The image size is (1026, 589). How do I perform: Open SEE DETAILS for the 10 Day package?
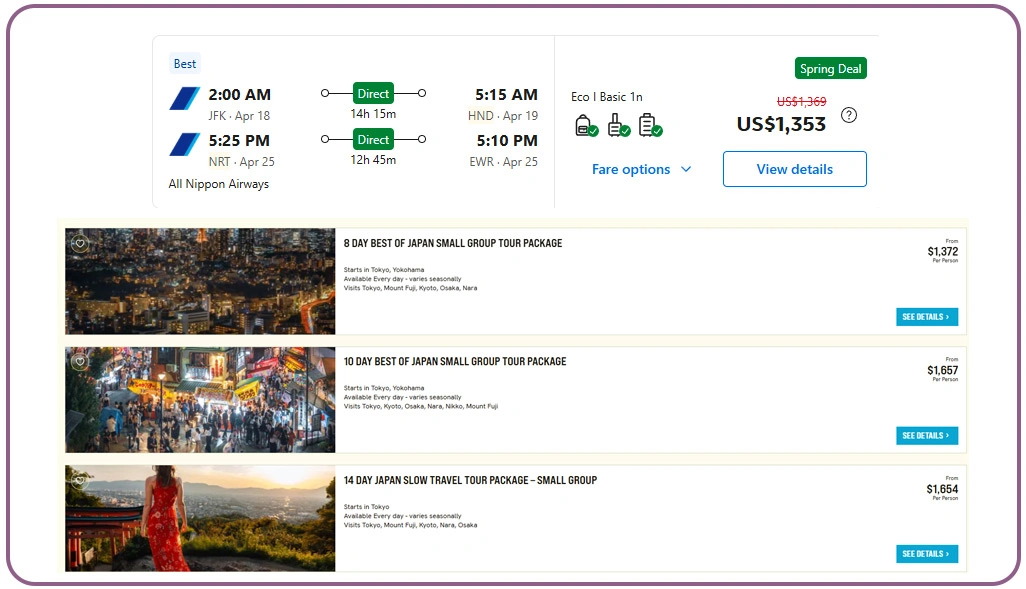click(926, 435)
